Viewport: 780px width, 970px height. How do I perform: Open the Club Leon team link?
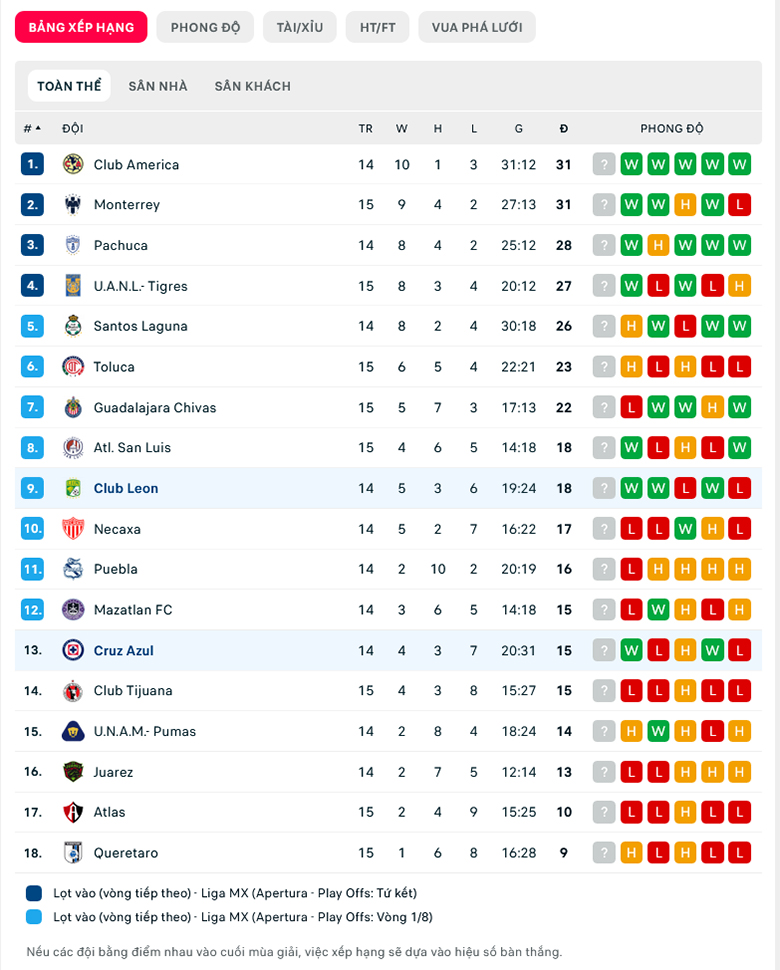126,489
